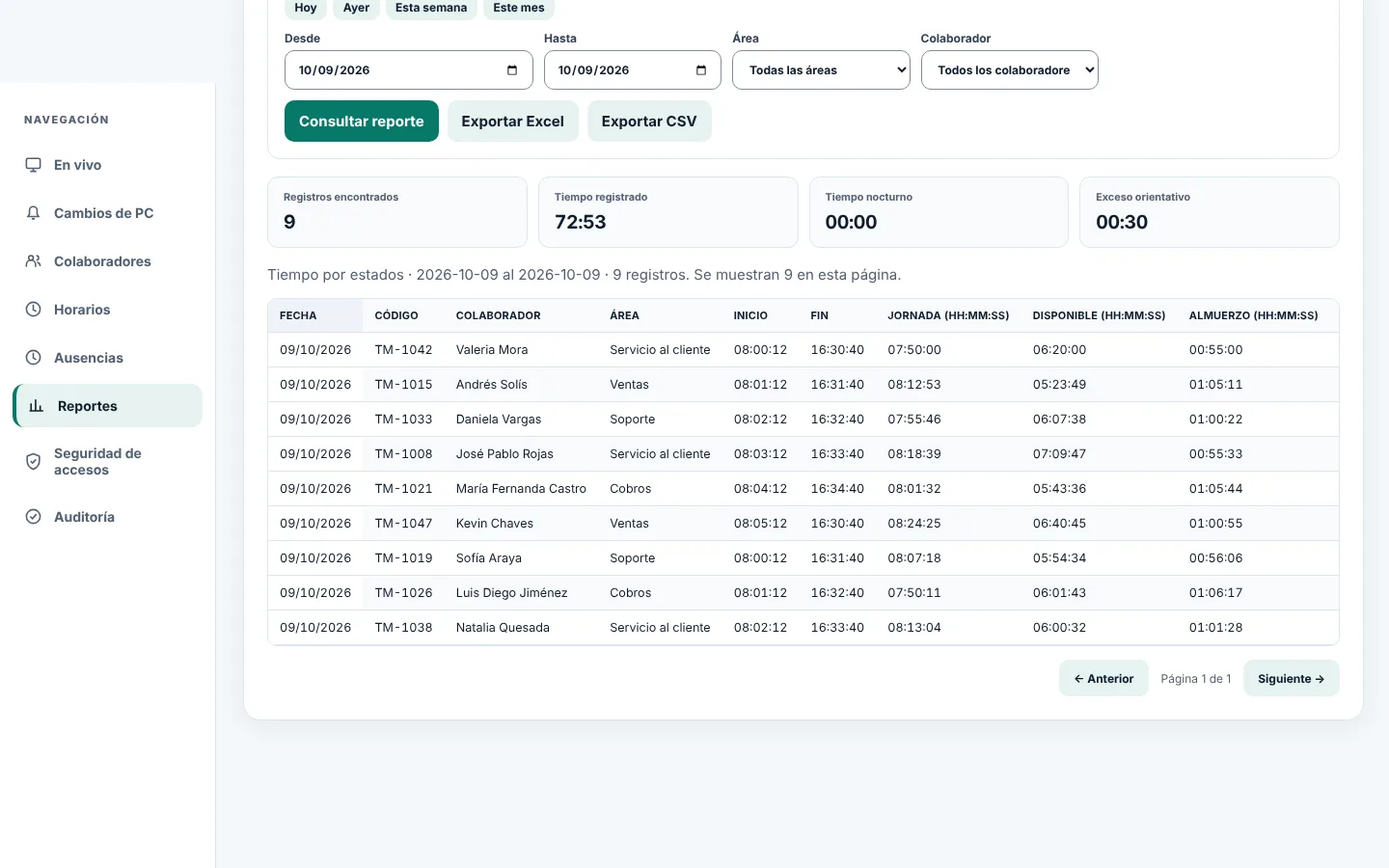Open the En vivo navigation item

tap(108, 165)
